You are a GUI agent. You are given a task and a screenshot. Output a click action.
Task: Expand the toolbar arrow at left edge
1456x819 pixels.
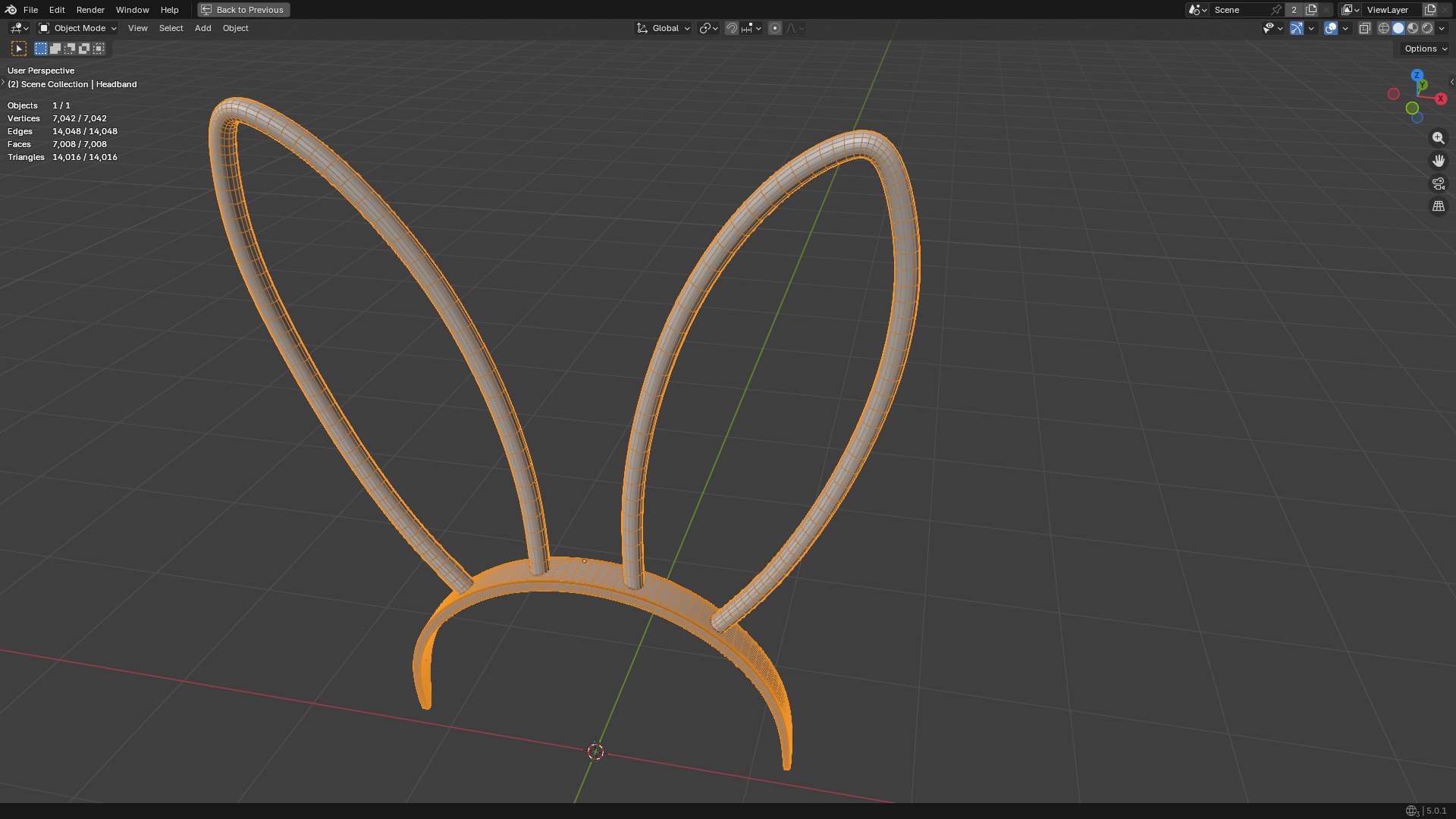[x=3, y=82]
